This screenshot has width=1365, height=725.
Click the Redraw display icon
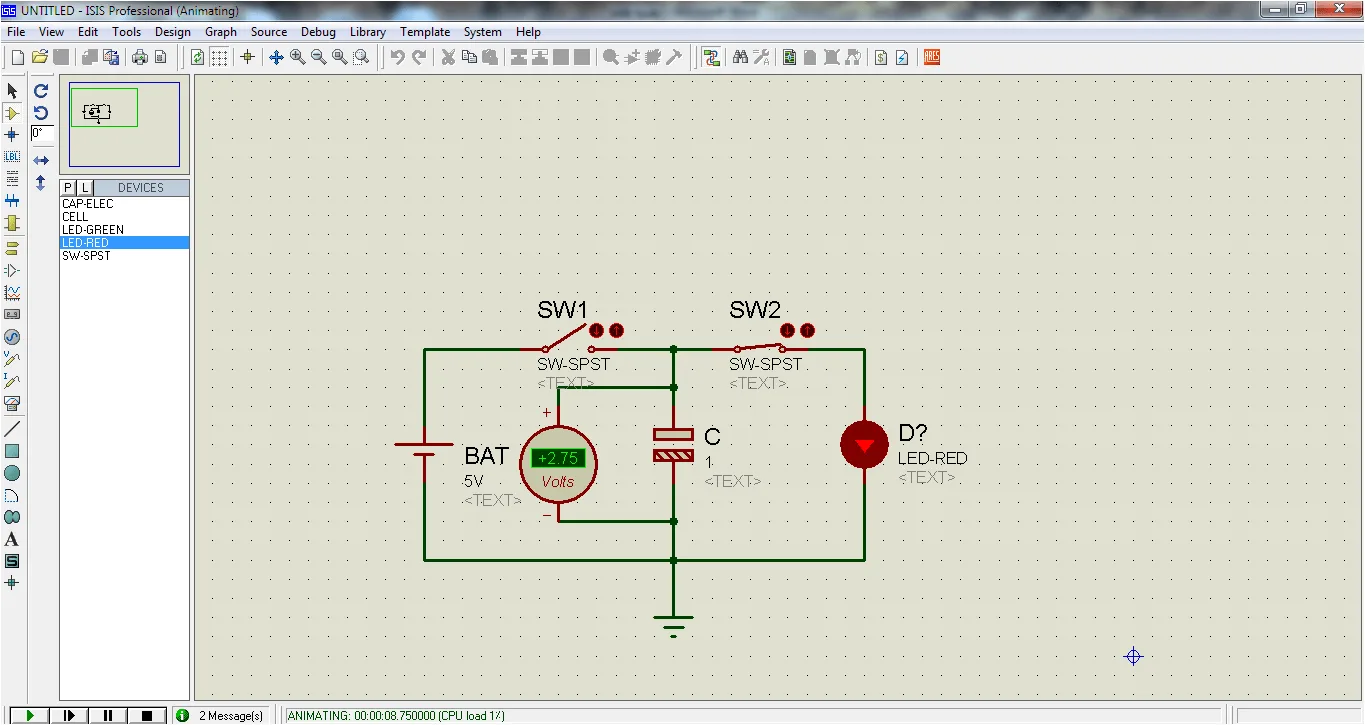pos(198,58)
